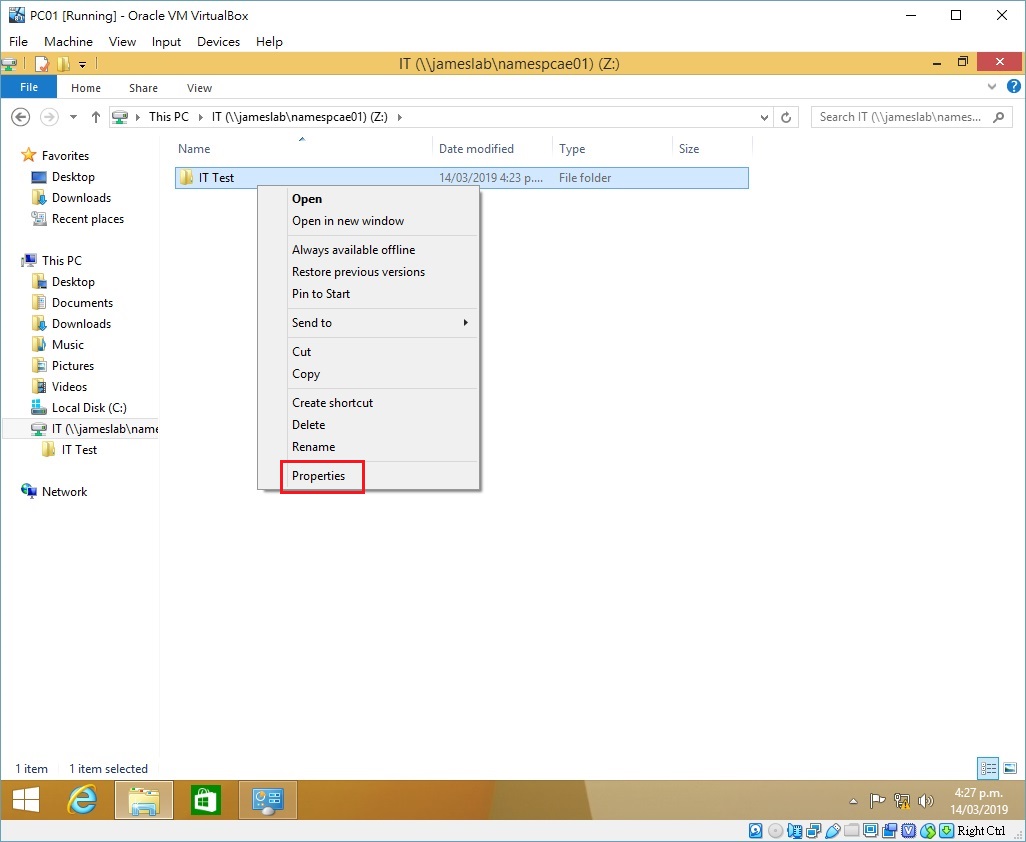The width and height of the screenshot is (1026, 842).
Task: Open the Devices menu in VirtualBox
Action: 218,41
